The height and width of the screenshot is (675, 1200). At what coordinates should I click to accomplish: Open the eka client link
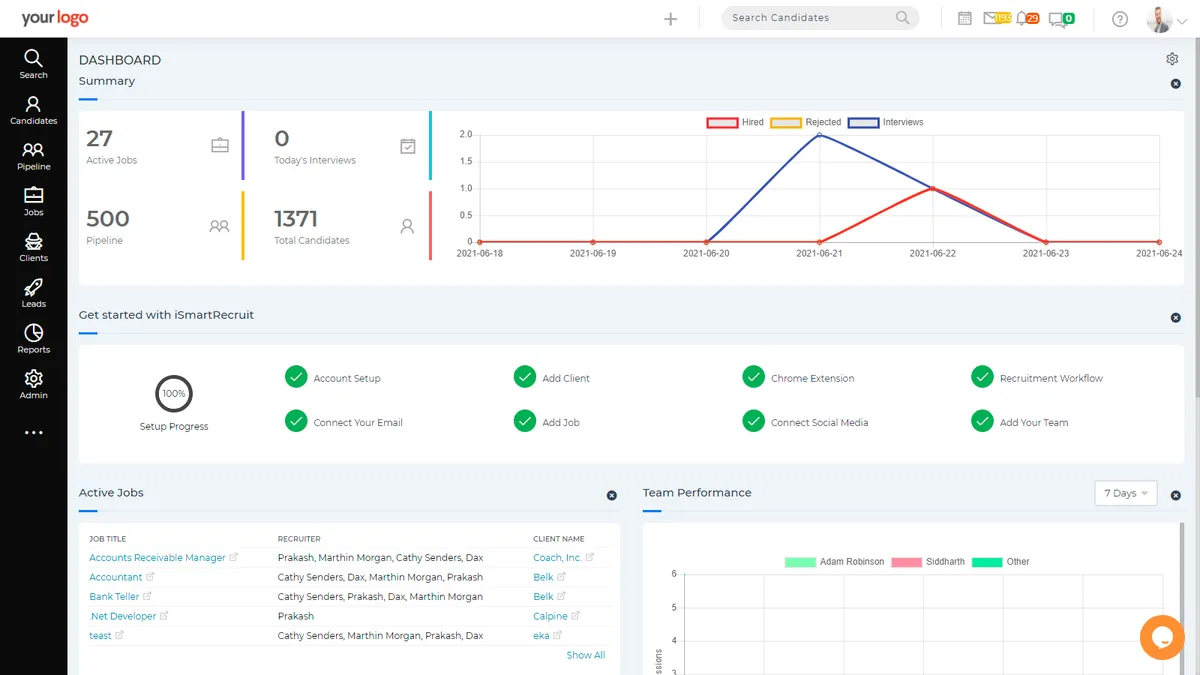tap(541, 636)
